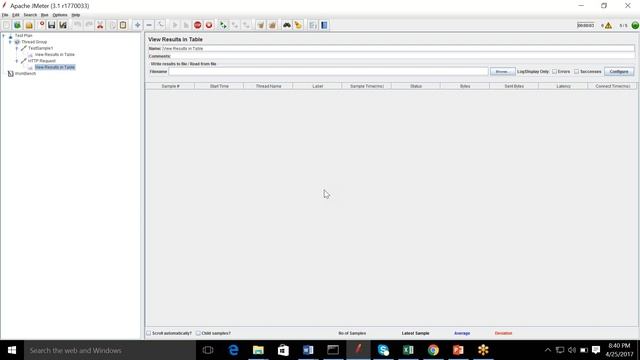This screenshot has width=640, height=360.
Task: Click the Thread Name column header
Action: (268, 86)
